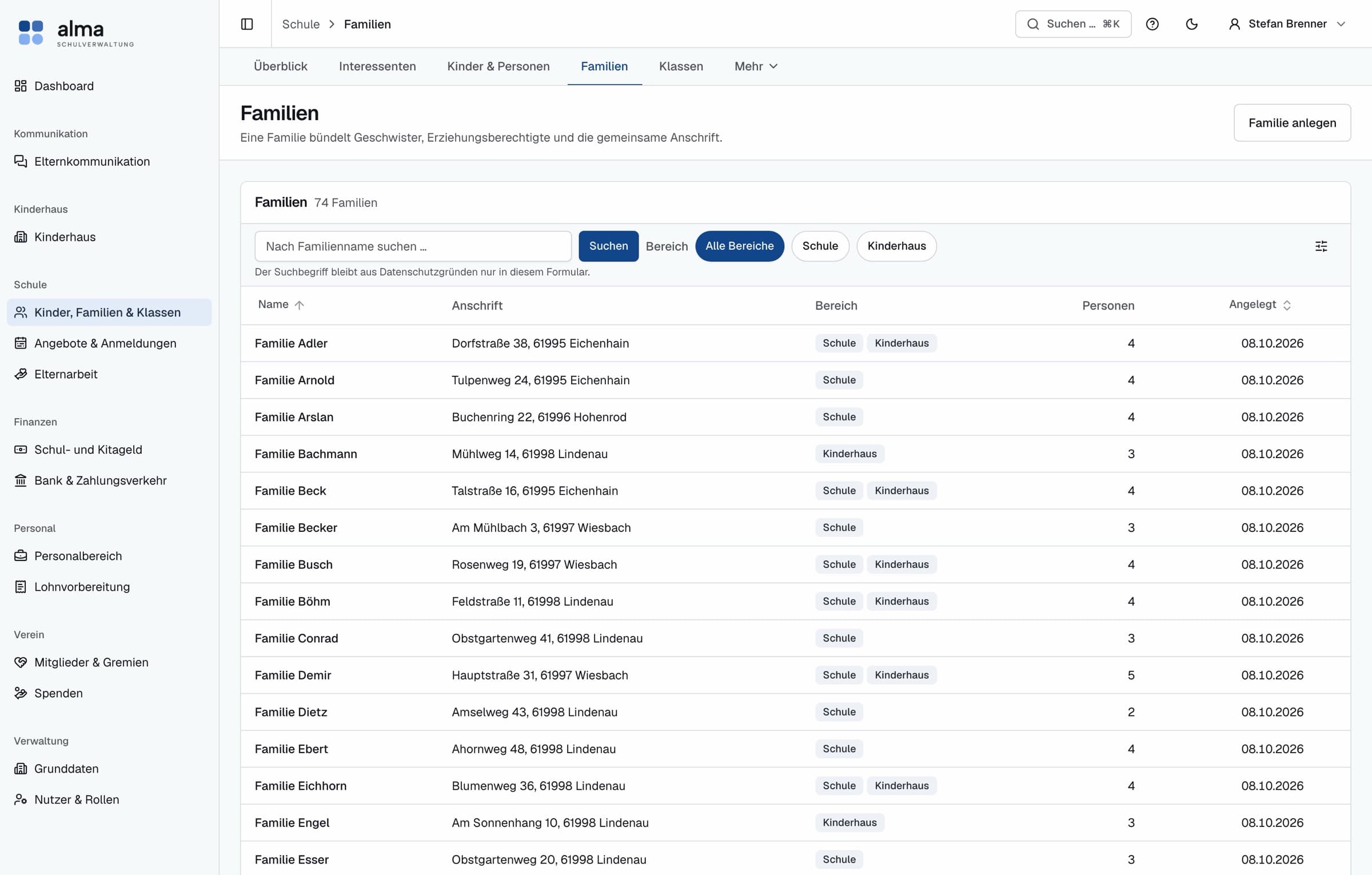The height and width of the screenshot is (875, 1372).
Task: Open Familie Eichhorn entry
Action: pos(301,786)
